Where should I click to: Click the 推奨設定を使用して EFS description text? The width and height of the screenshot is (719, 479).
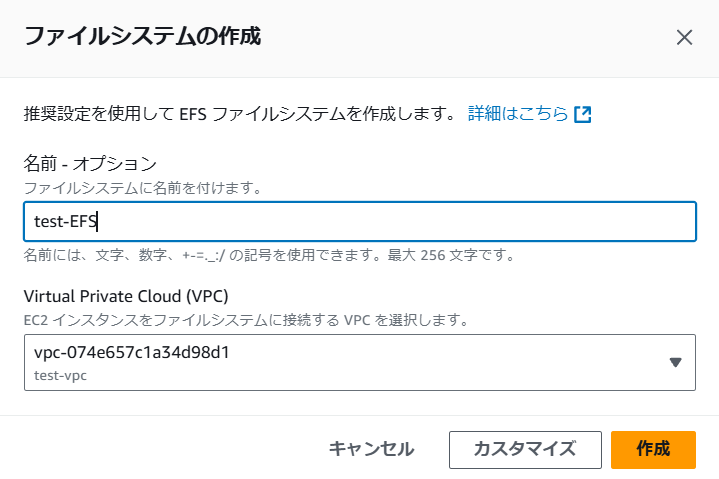[x=239, y=113]
